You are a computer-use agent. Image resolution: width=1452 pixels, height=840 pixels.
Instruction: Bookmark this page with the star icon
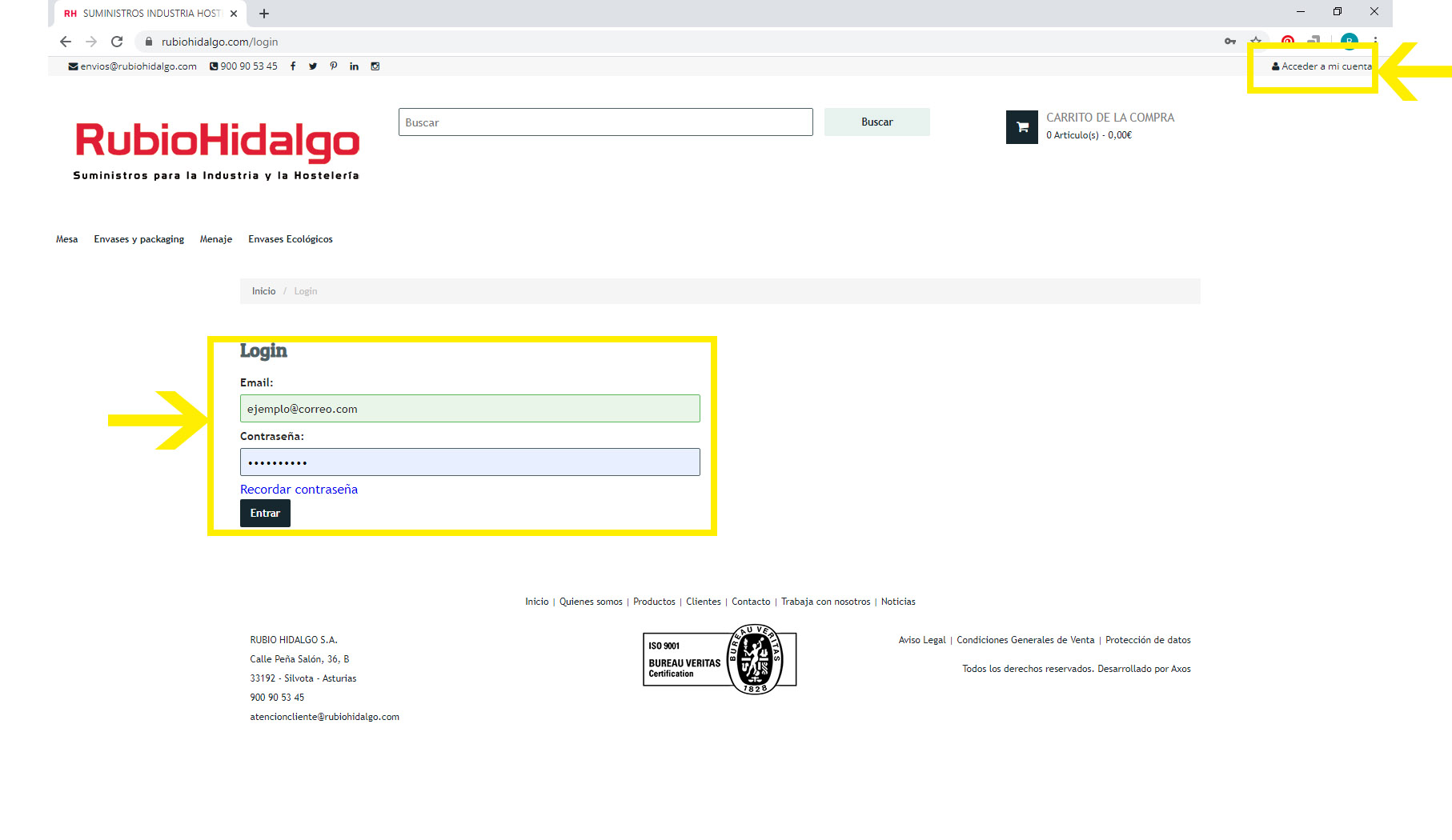coord(1256,40)
